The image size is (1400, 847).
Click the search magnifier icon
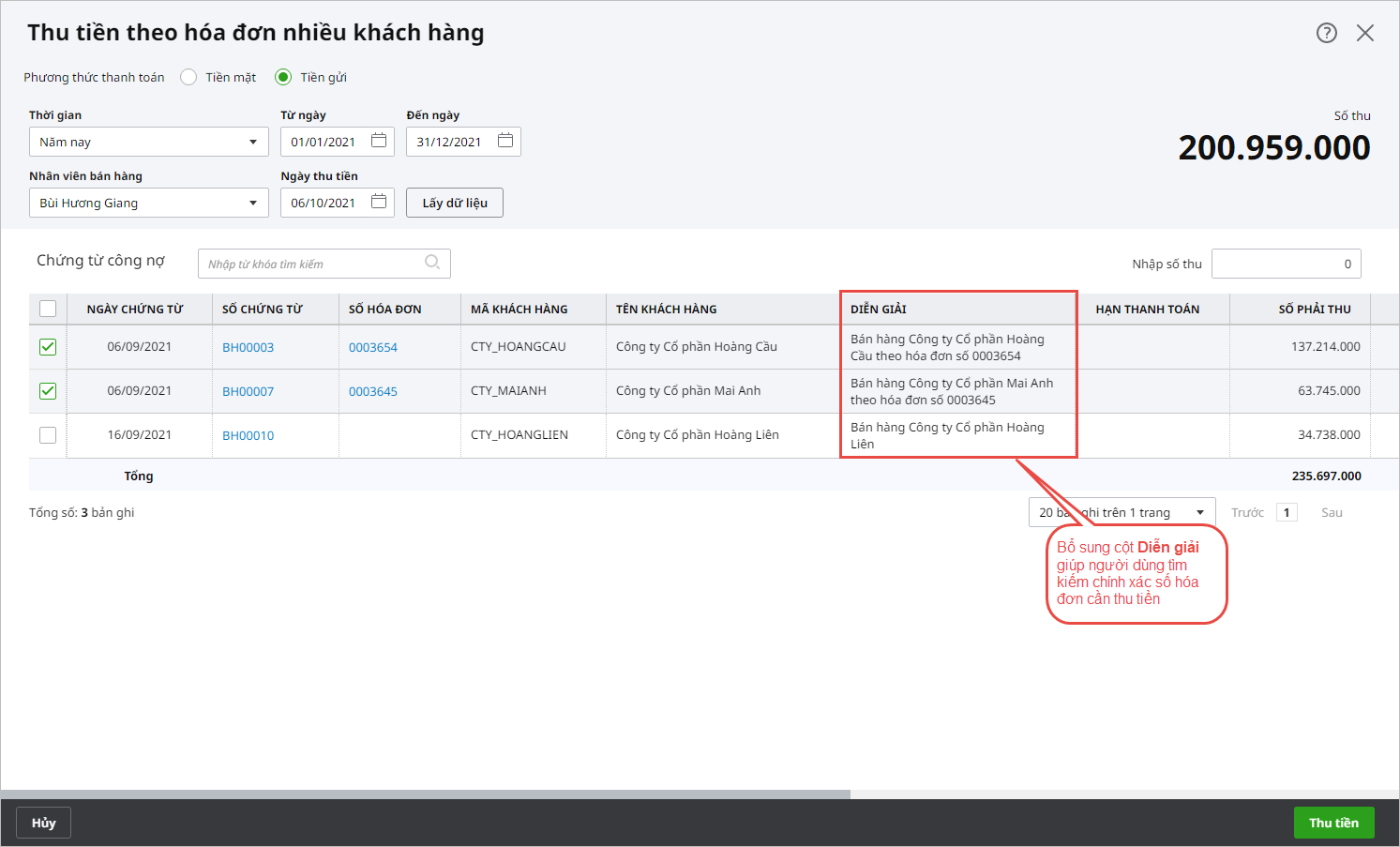click(432, 263)
